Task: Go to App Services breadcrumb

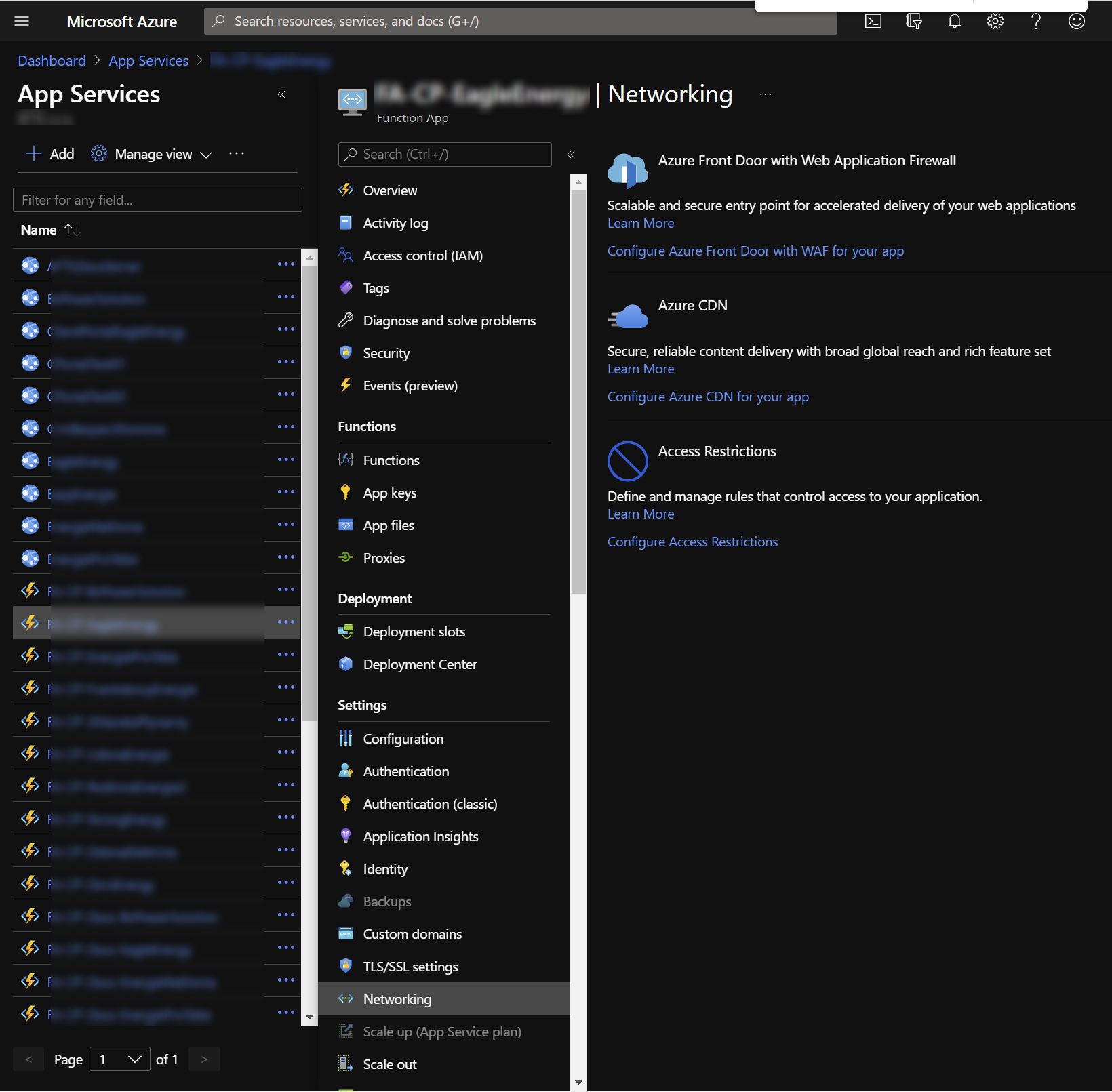Action: (x=148, y=60)
